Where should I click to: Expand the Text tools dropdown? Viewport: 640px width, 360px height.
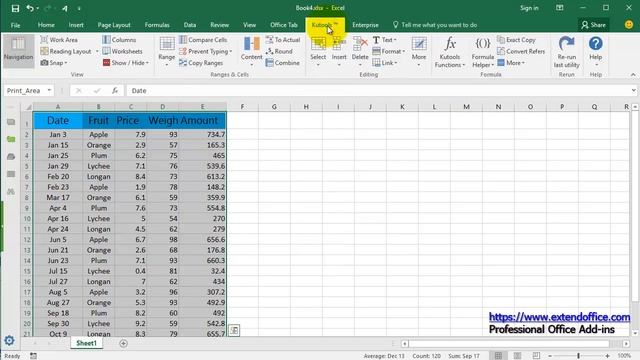[384, 40]
